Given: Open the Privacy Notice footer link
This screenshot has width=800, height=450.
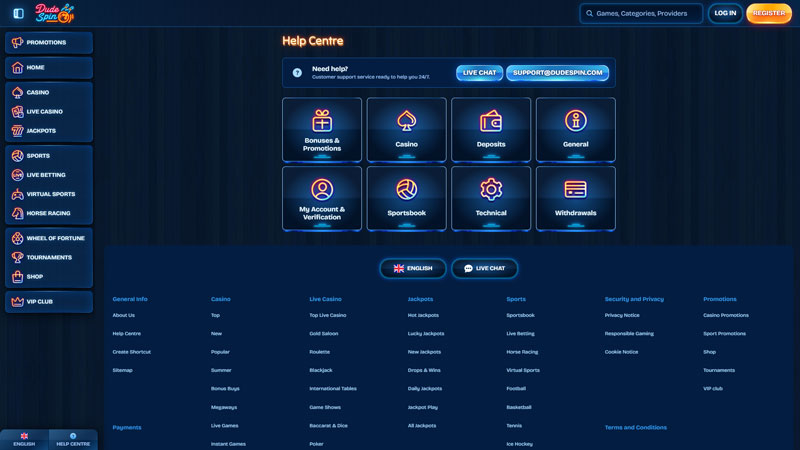Looking at the screenshot, I should coord(622,315).
